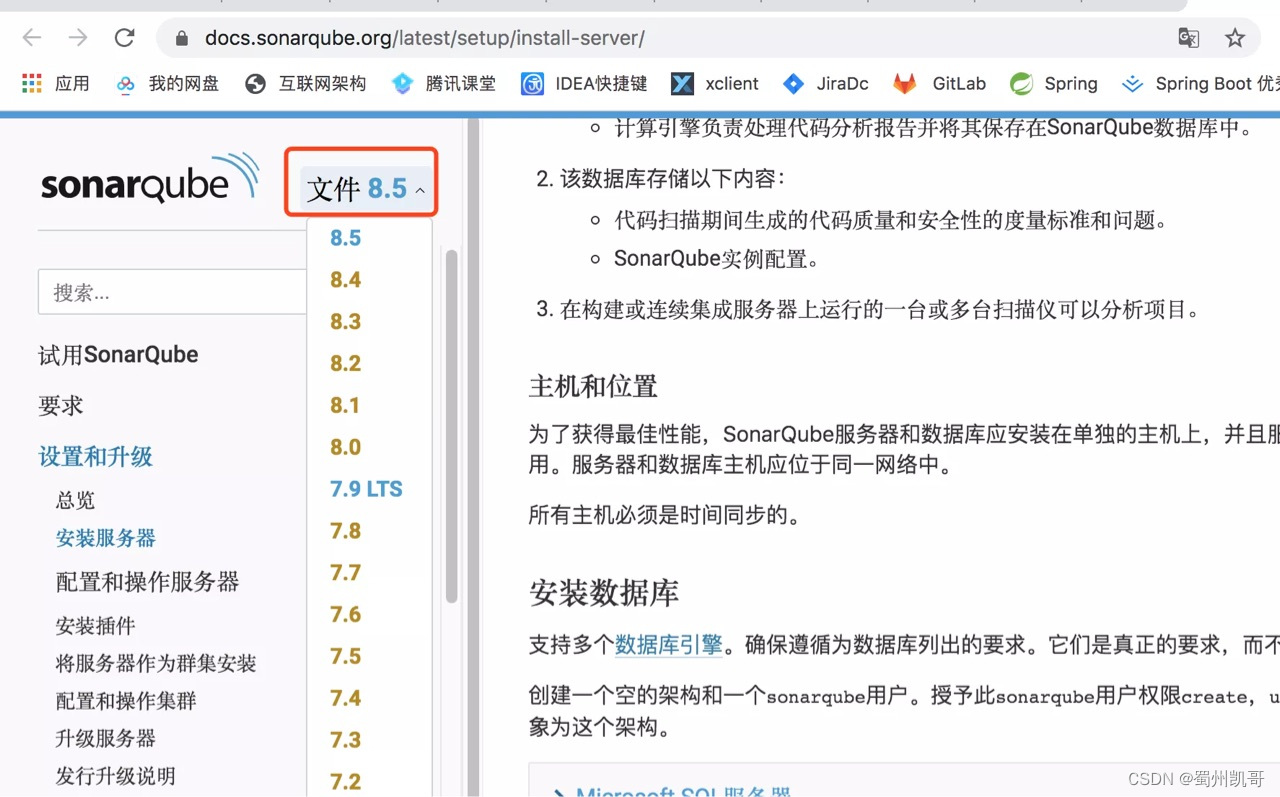This screenshot has width=1280, height=797.
Task: Bookmark this page with the star icon
Action: point(1235,38)
